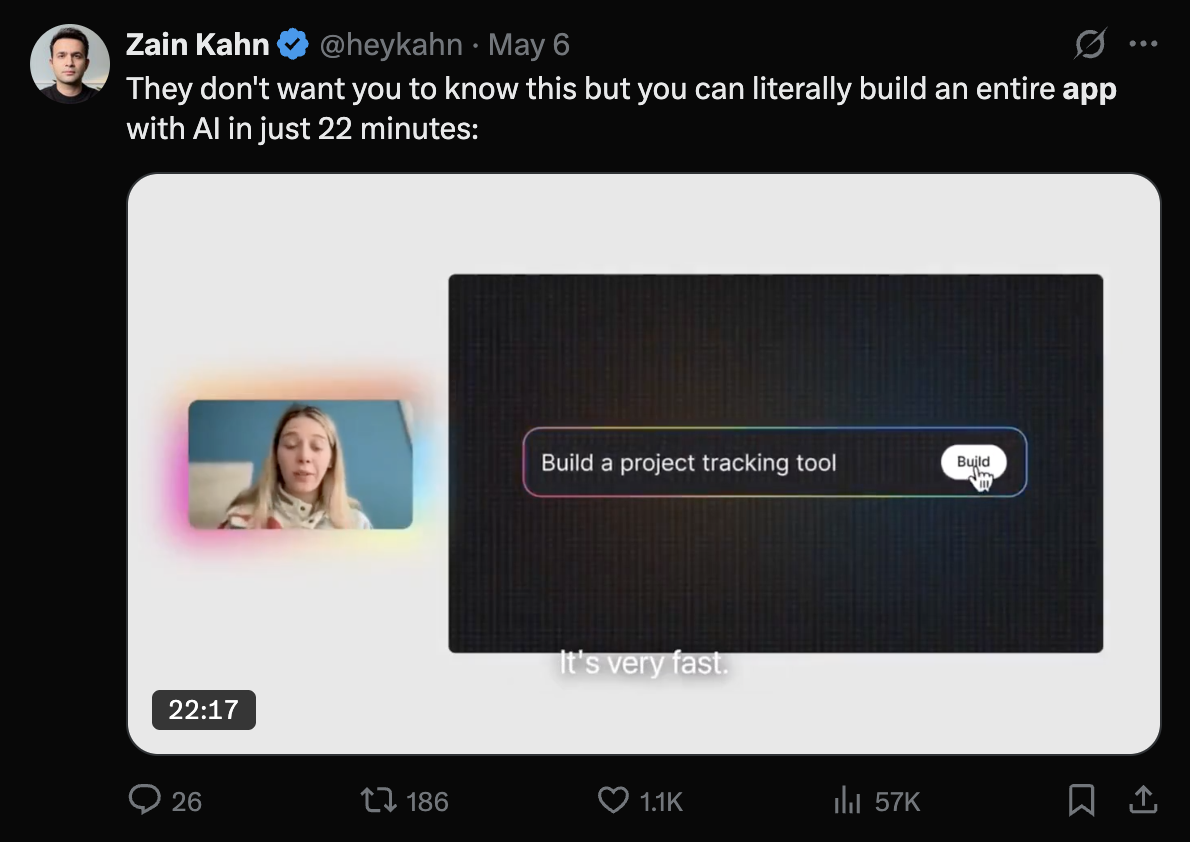Screen dimensions: 1190x842
Task: Click the 1.1K likes count
Action: point(661,801)
